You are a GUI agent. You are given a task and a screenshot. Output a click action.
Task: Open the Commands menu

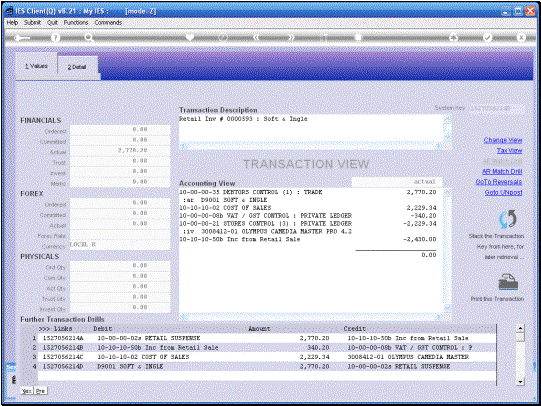click(108, 22)
